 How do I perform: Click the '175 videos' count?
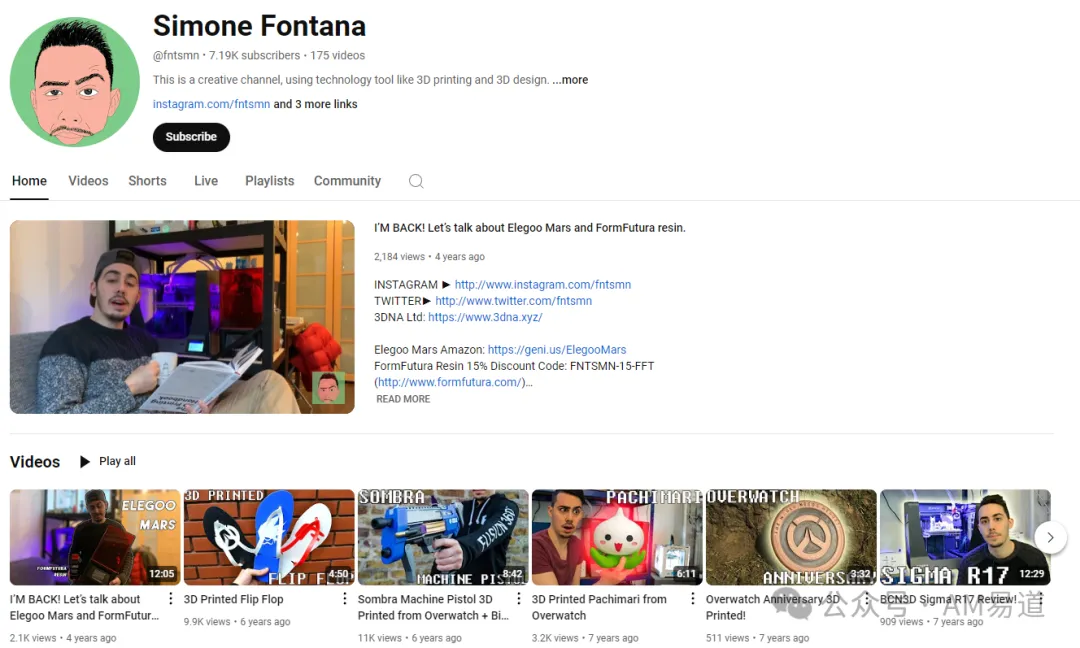tap(338, 55)
